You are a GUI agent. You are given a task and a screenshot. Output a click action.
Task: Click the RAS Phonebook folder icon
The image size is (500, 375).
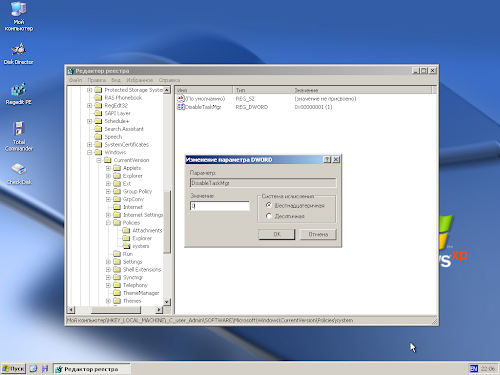click(x=98, y=98)
